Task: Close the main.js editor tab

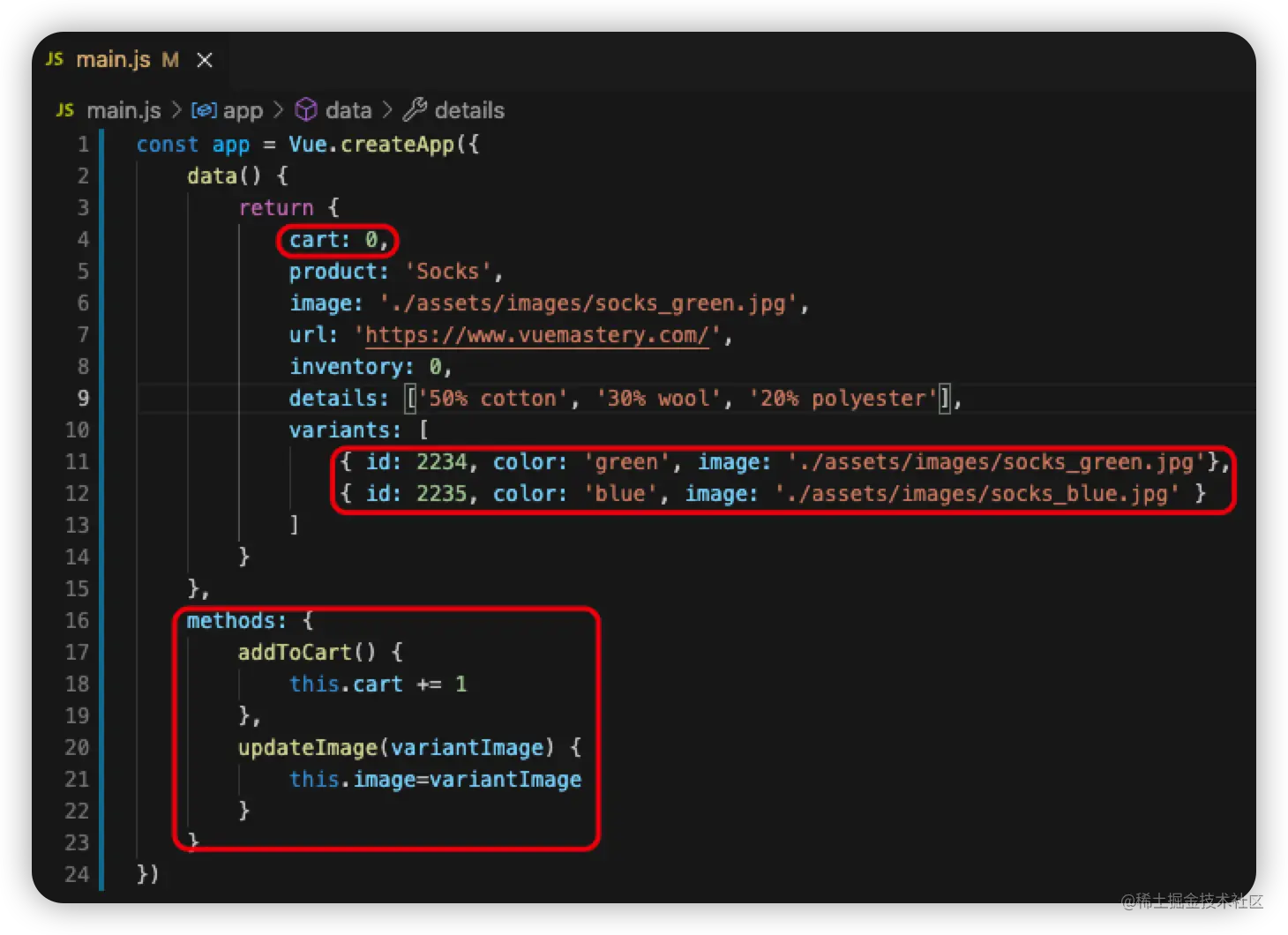Action: [x=205, y=60]
